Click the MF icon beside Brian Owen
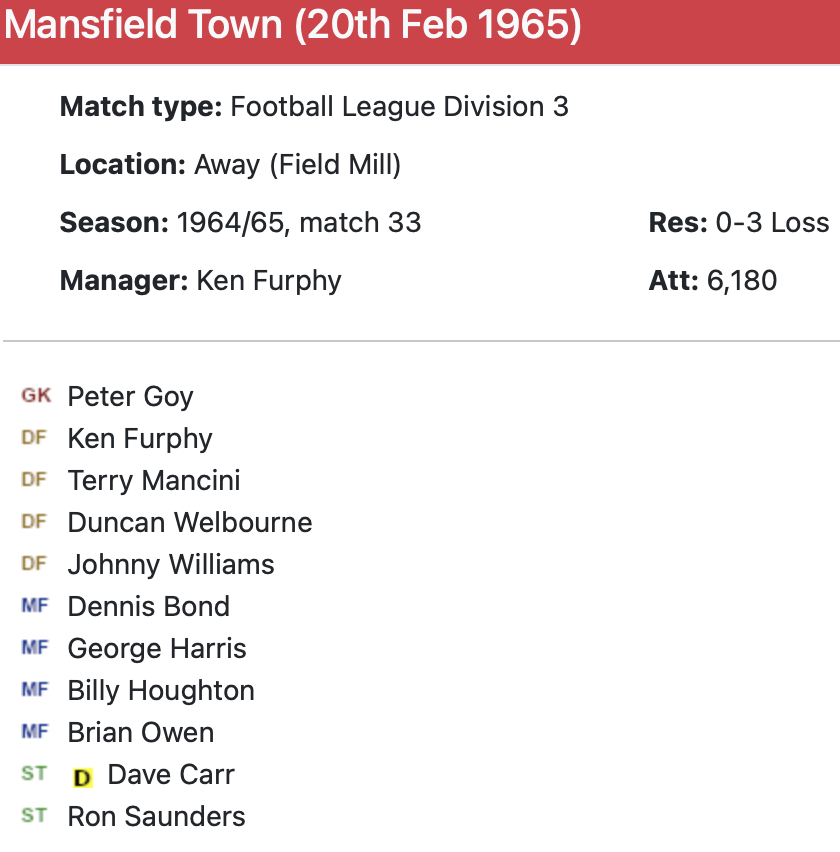This screenshot has width=840, height=852. click(x=35, y=732)
